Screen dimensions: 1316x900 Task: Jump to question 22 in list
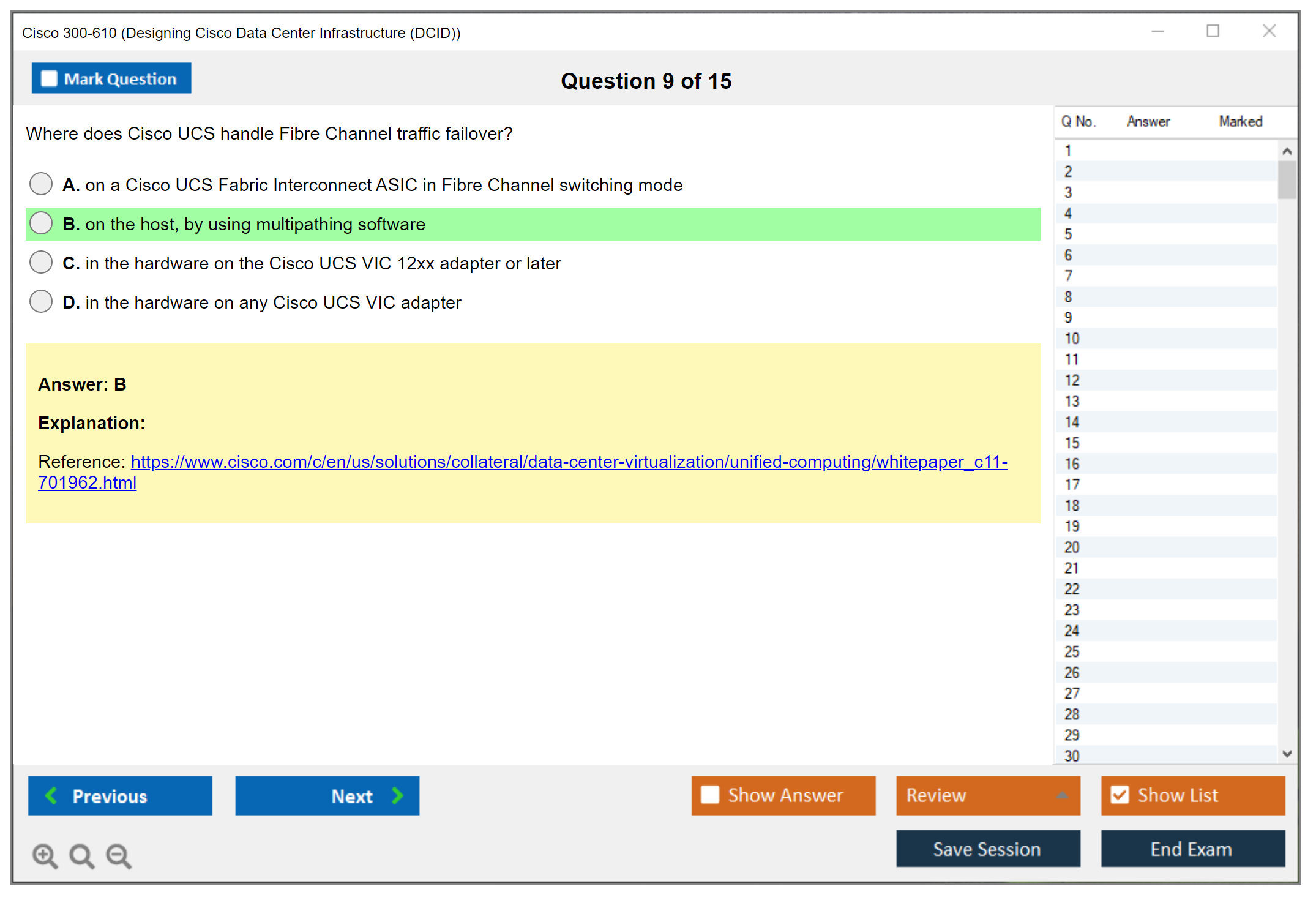[x=1072, y=589]
